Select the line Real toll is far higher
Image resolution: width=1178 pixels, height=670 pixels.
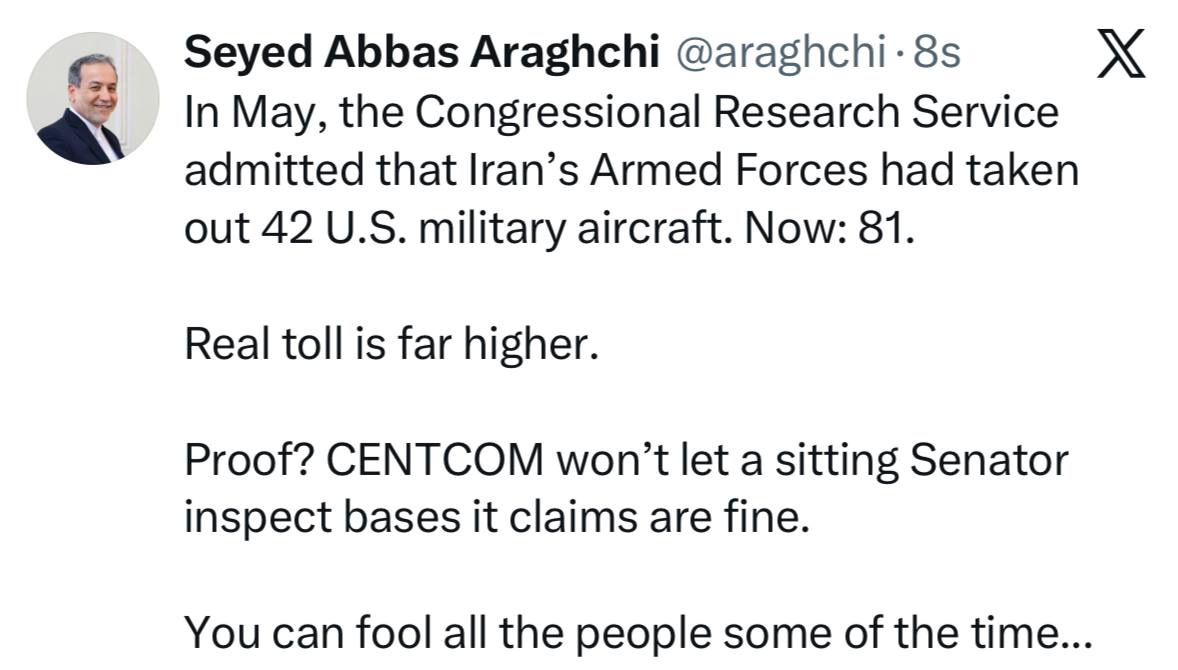coord(391,344)
